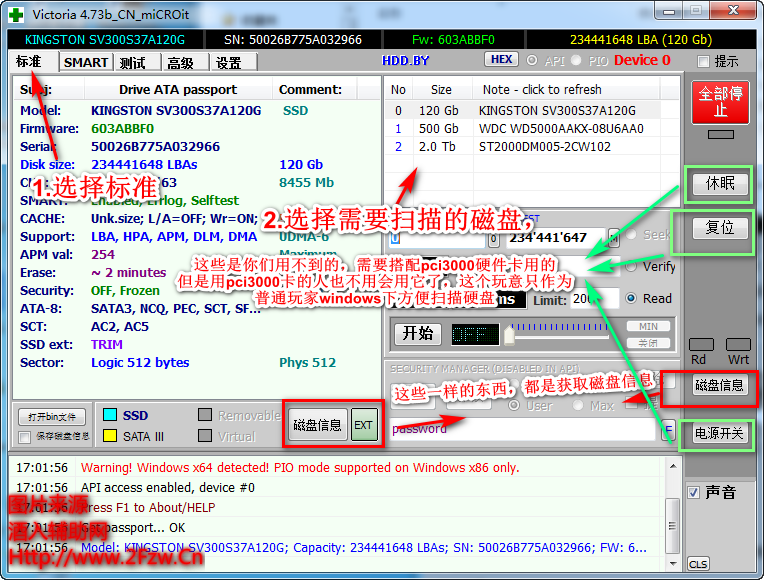The height and width of the screenshot is (580, 764).
Task: Click the Drive ATA passport header
Action: (178, 90)
